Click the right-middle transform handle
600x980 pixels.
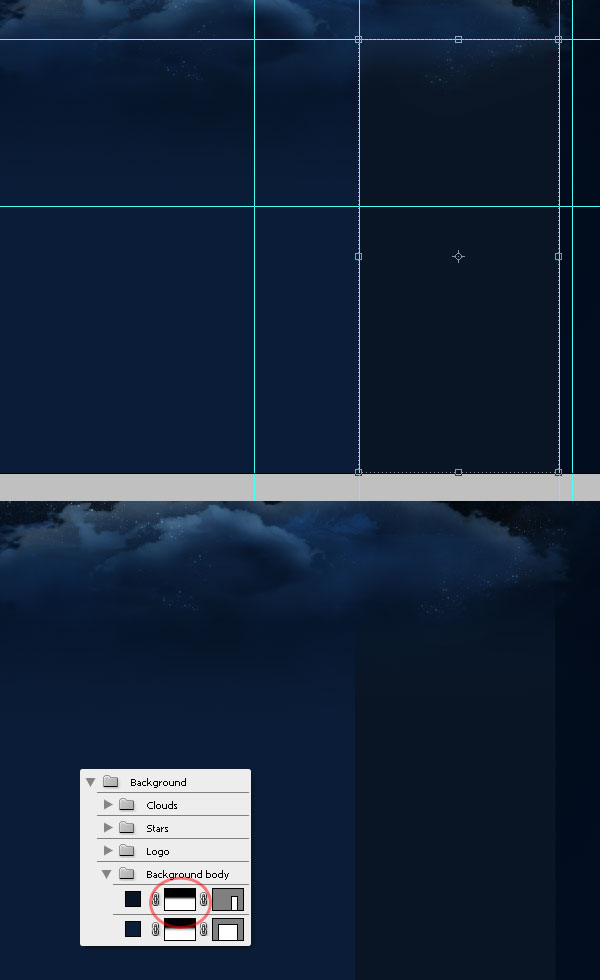(x=559, y=256)
